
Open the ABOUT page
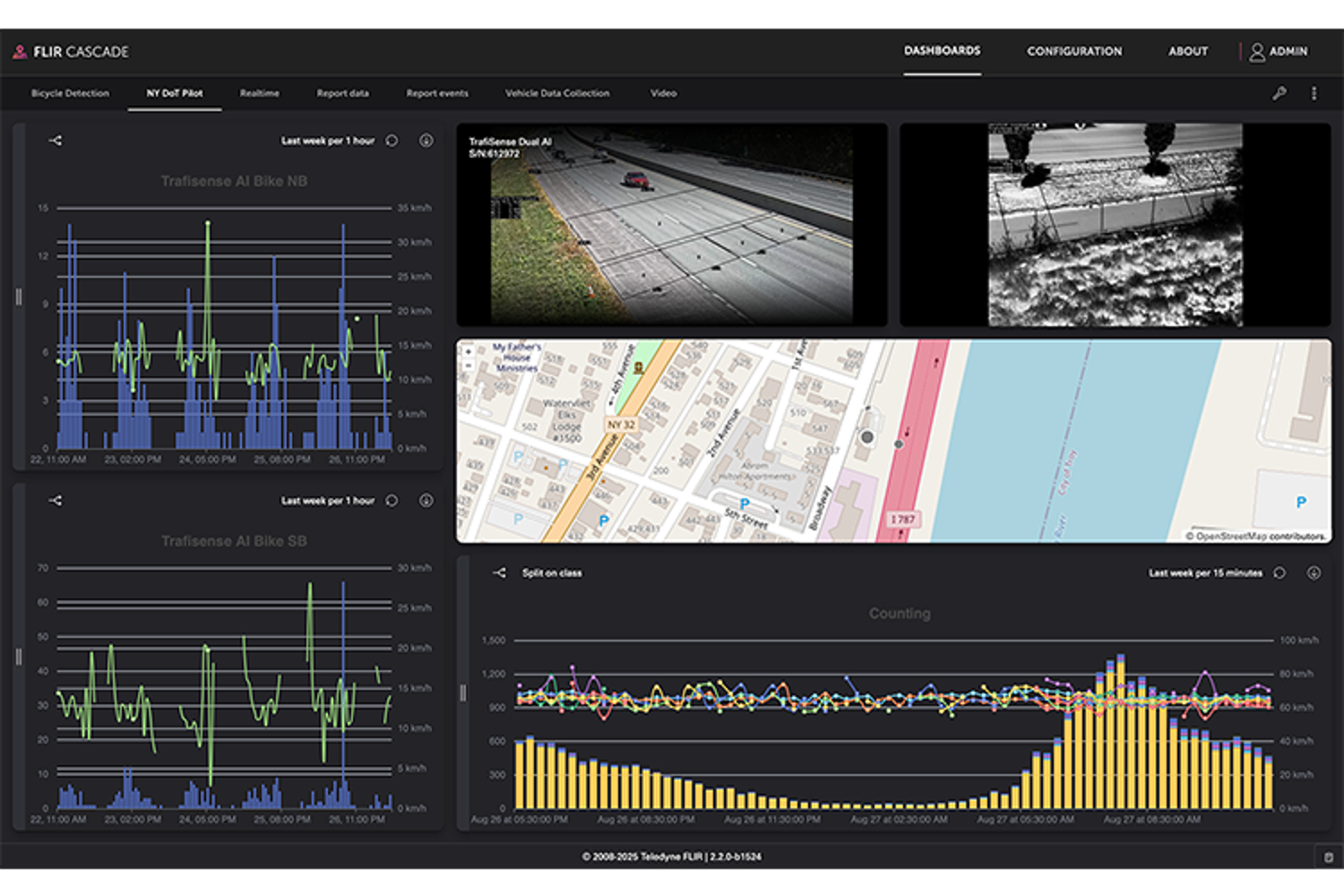(x=1188, y=52)
